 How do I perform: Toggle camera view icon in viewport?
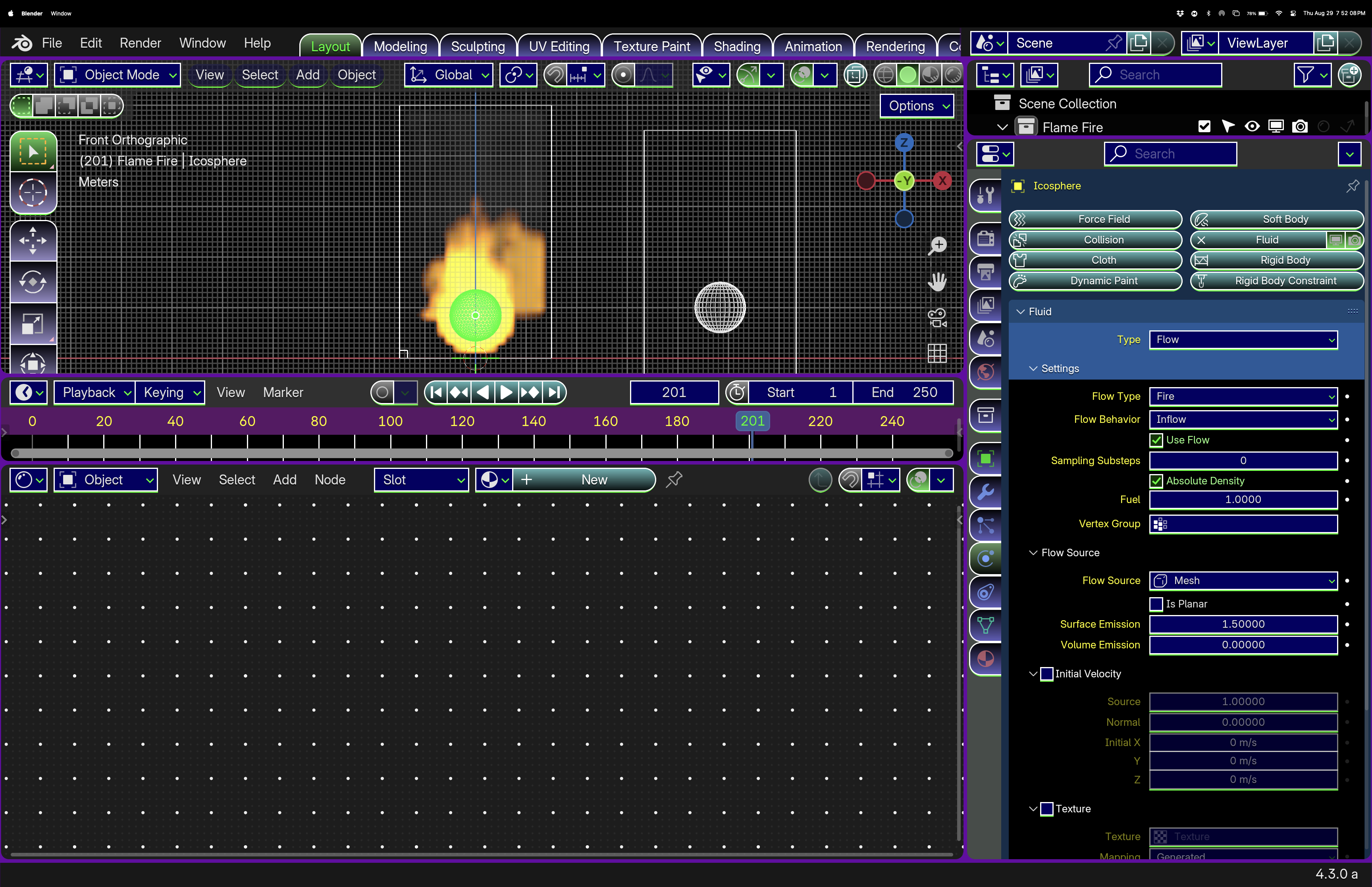(937, 317)
